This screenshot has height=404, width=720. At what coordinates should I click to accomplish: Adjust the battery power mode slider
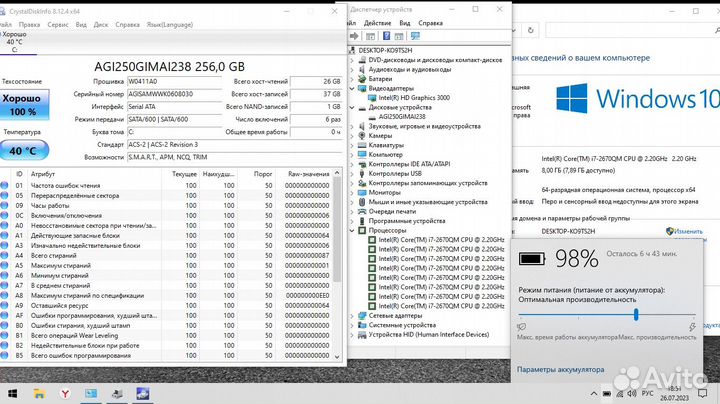(x=636, y=314)
